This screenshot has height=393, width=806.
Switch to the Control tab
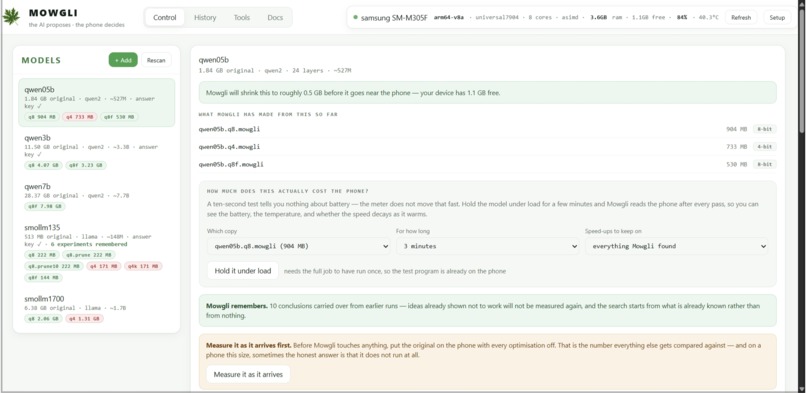164,17
